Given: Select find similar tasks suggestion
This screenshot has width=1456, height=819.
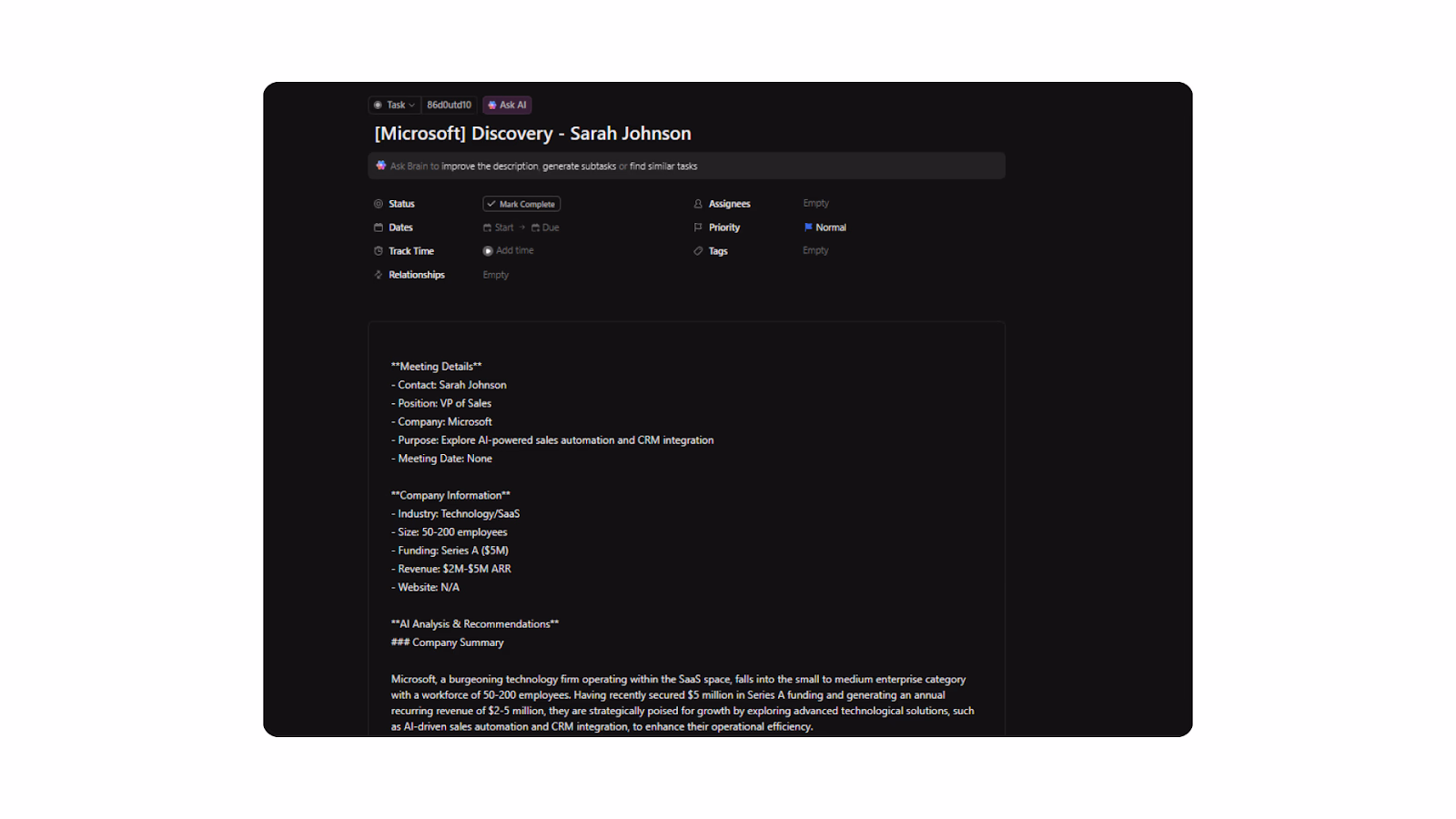Looking at the screenshot, I should click(663, 167).
